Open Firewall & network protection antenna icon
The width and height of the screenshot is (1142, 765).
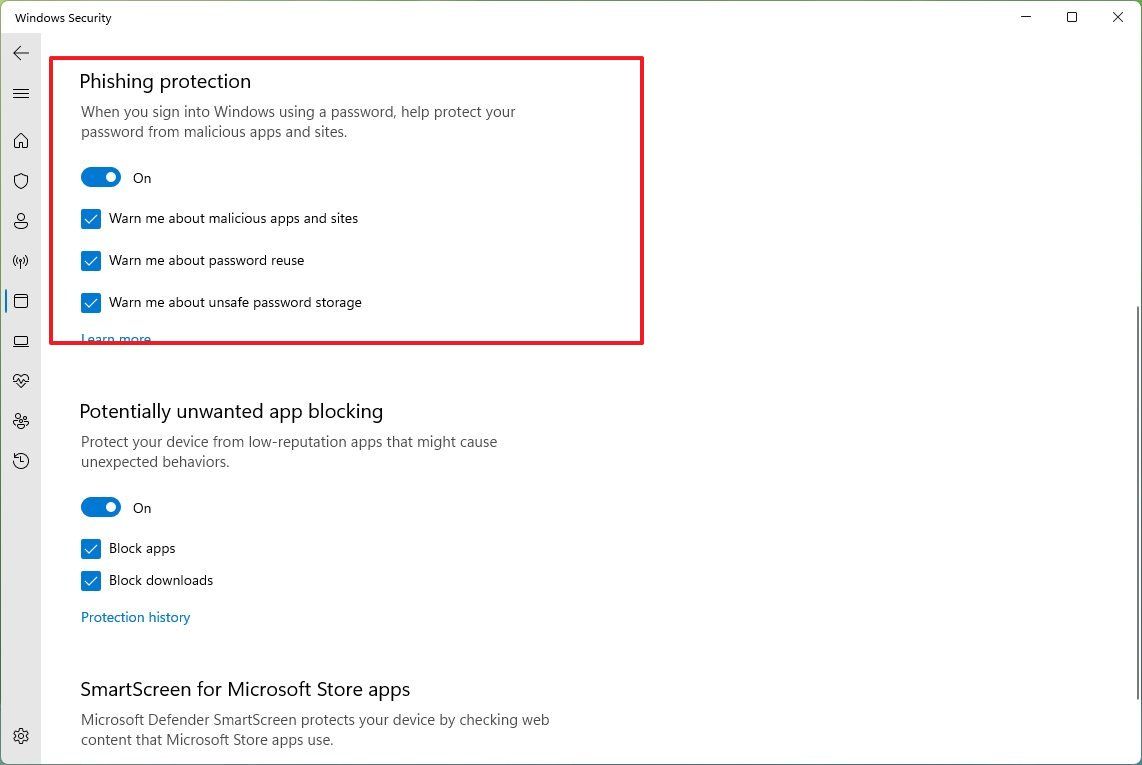coord(21,261)
